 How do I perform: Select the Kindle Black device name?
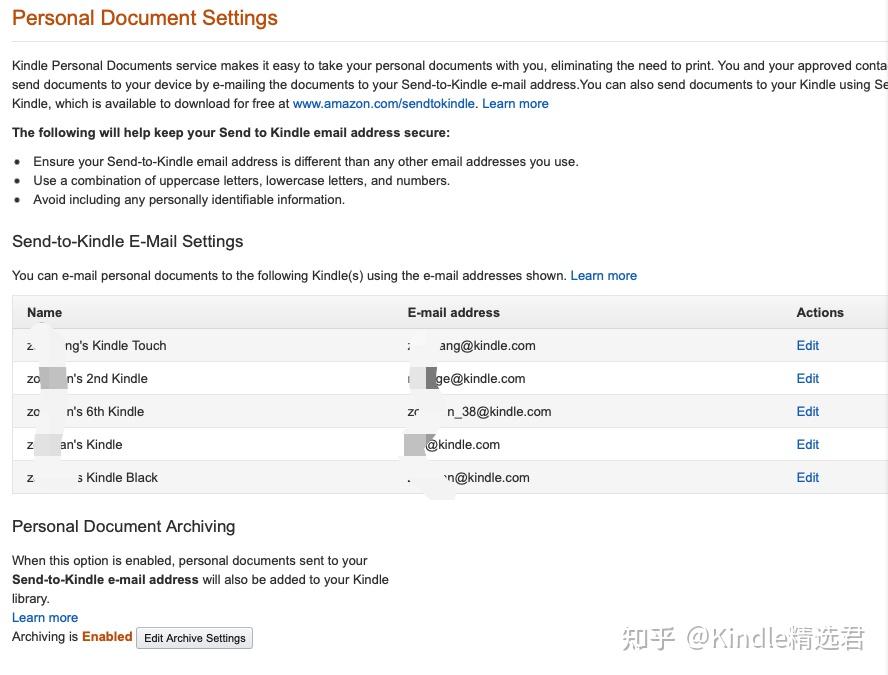(x=92, y=477)
